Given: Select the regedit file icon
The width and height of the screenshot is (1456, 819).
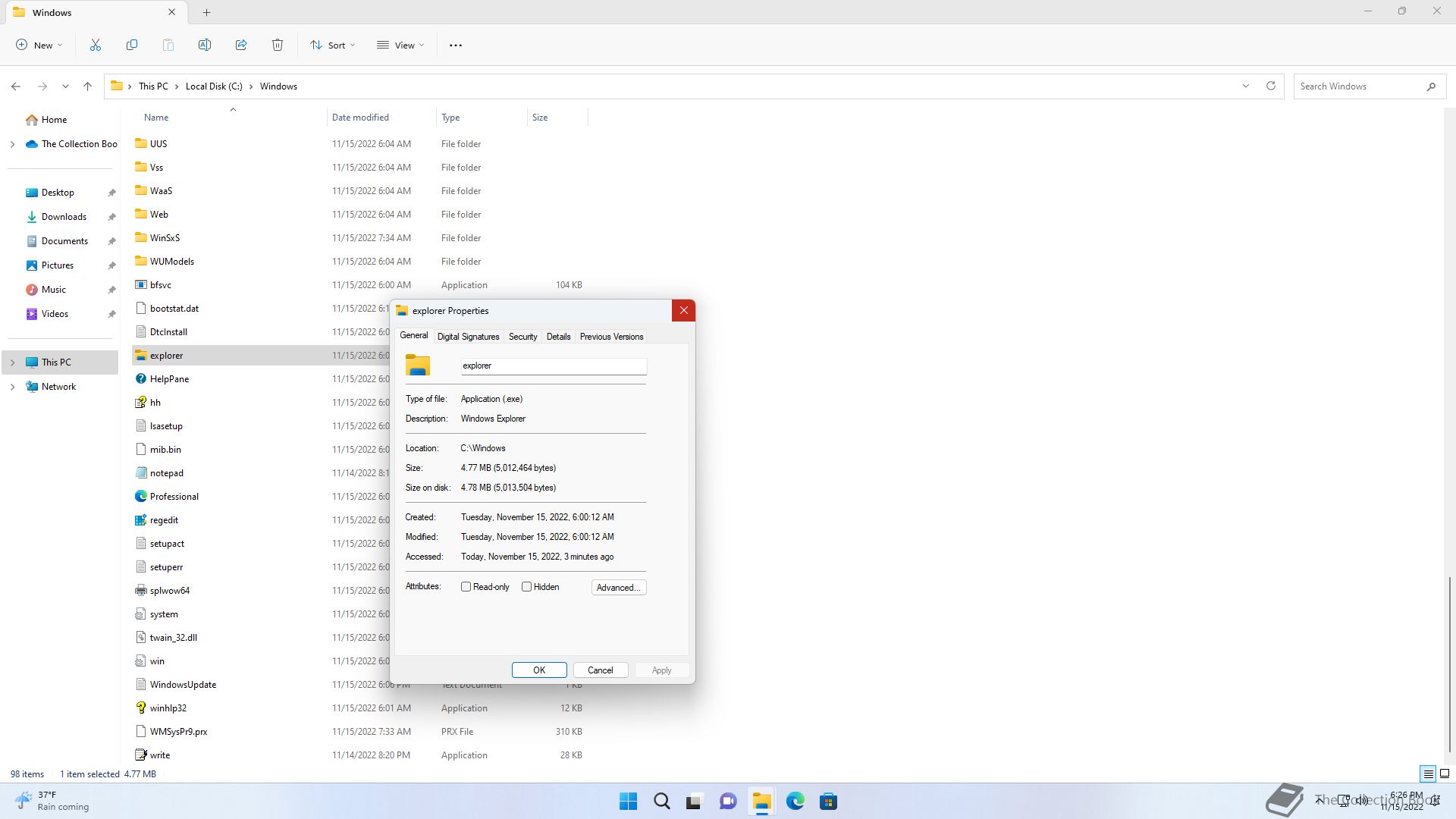Looking at the screenshot, I should (140, 520).
